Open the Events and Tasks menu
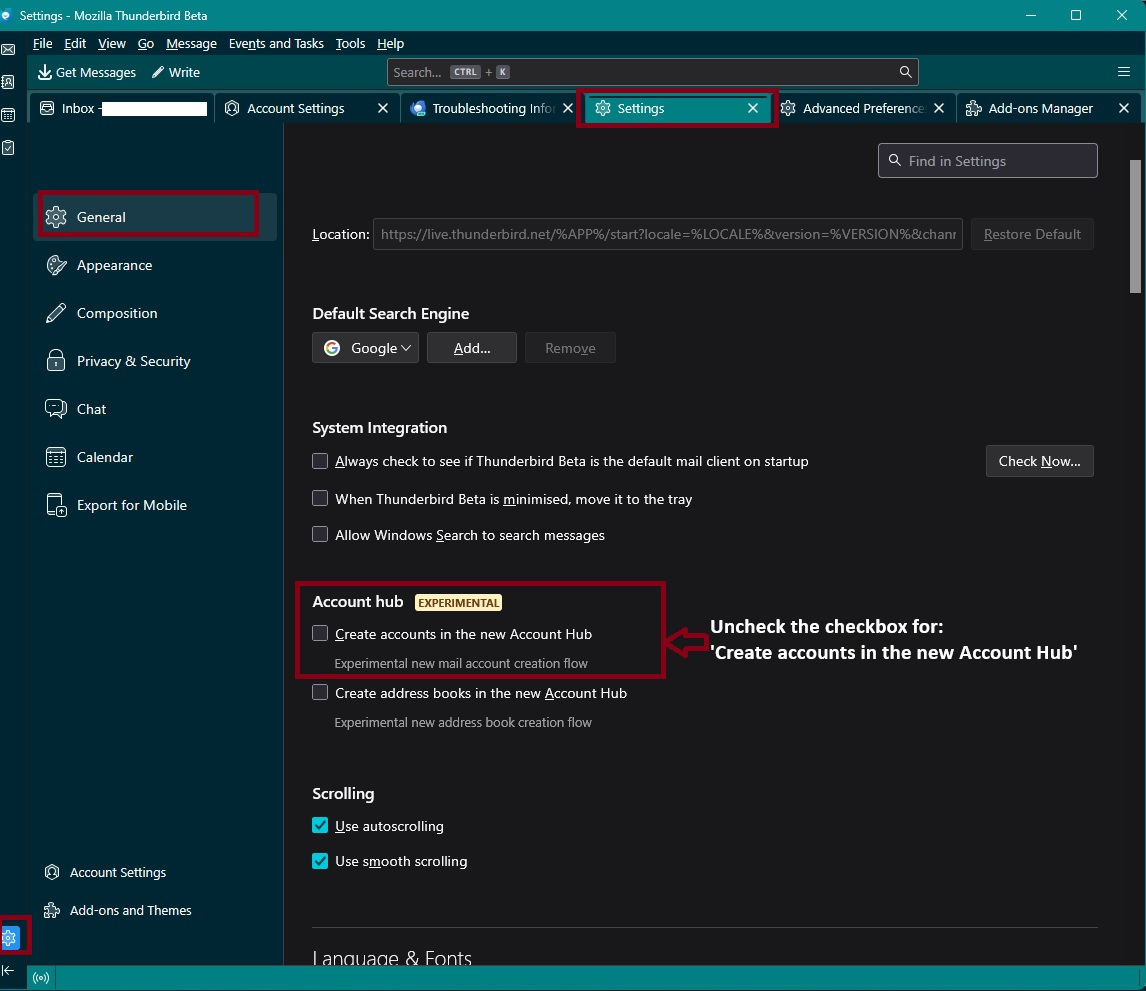This screenshot has width=1146, height=991. click(276, 44)
